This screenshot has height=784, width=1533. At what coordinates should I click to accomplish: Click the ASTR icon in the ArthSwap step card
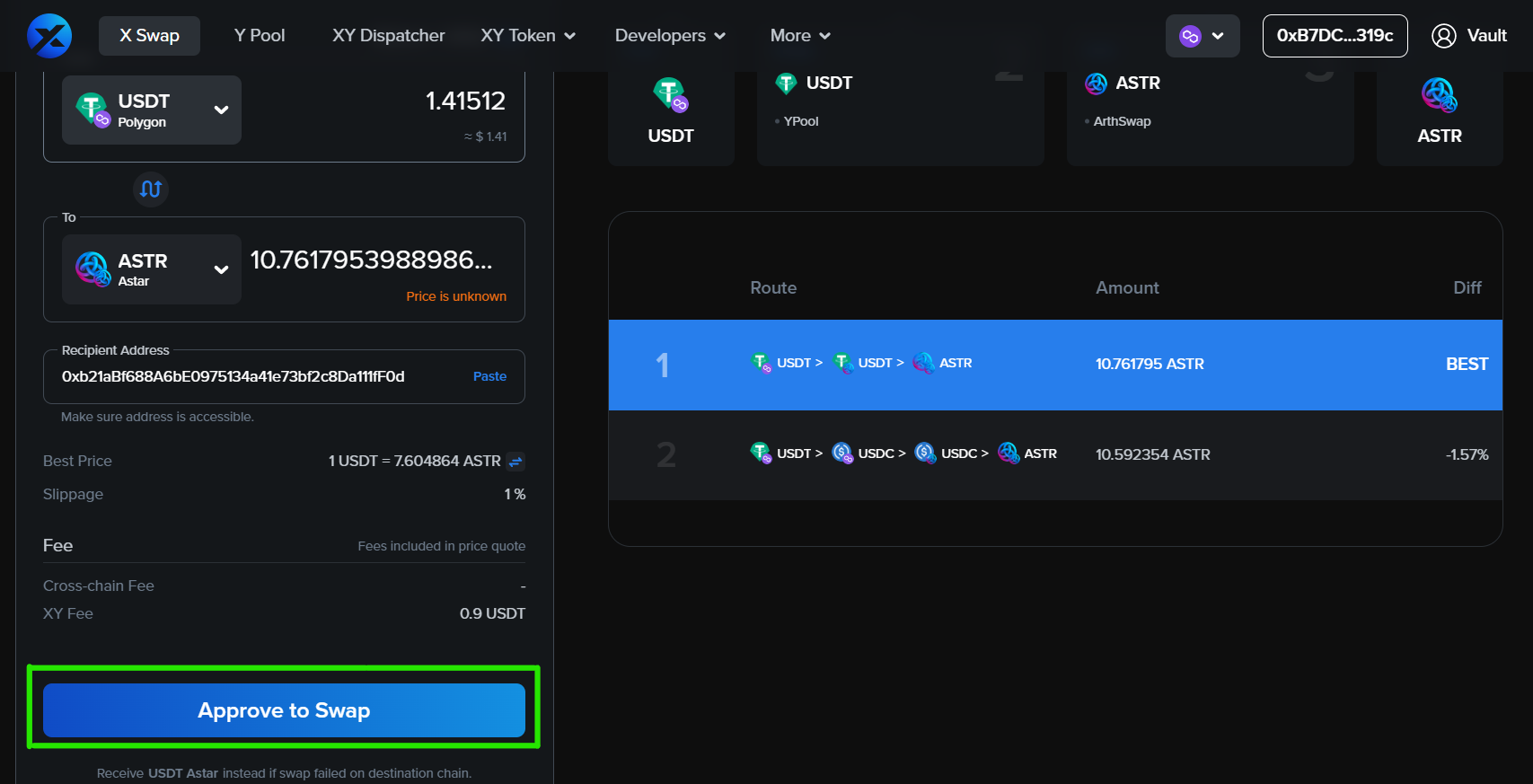(1096, 84)
